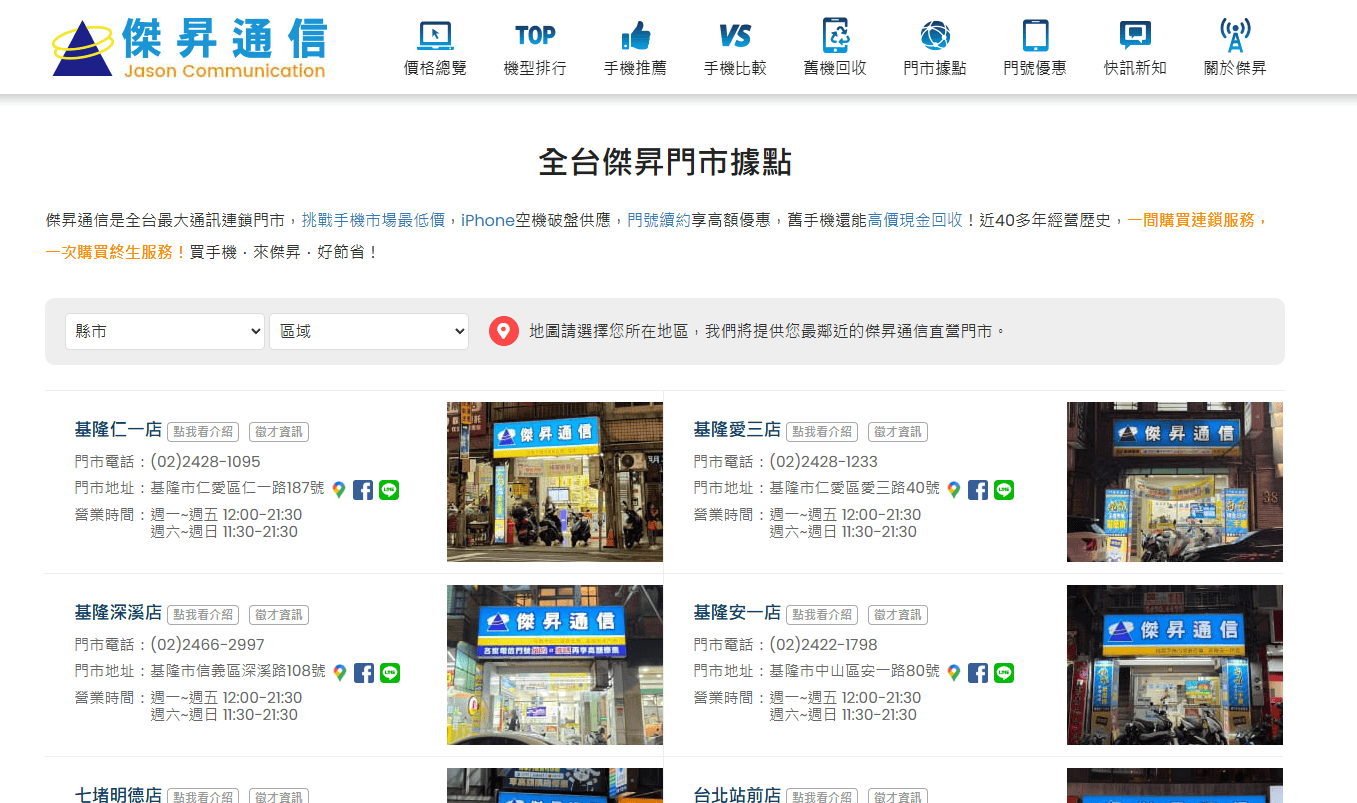Screen dimensions: 1357x803
Task: Open the 區域 district dropdown
Action: click(x=369, y=330)
